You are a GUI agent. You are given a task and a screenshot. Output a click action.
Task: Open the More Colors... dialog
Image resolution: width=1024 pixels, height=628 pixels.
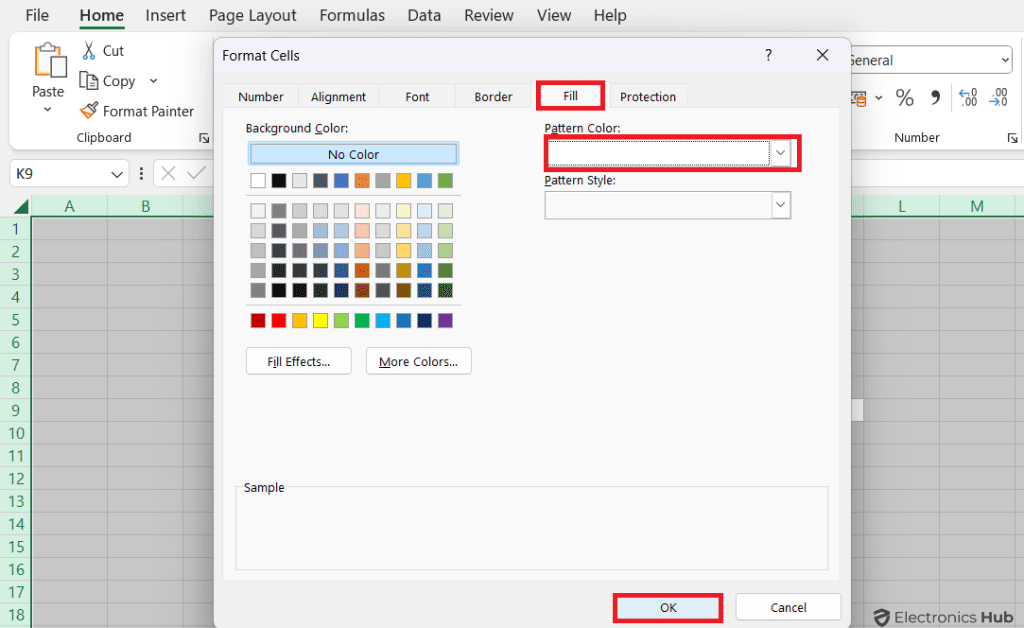coord(418,361)
